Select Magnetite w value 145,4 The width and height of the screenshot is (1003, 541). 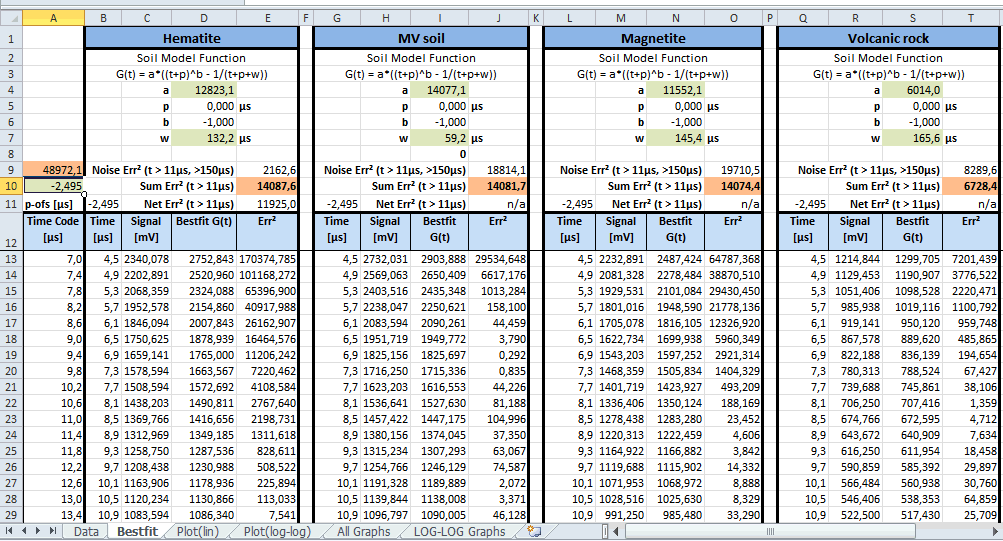click(x=675, y=138)
